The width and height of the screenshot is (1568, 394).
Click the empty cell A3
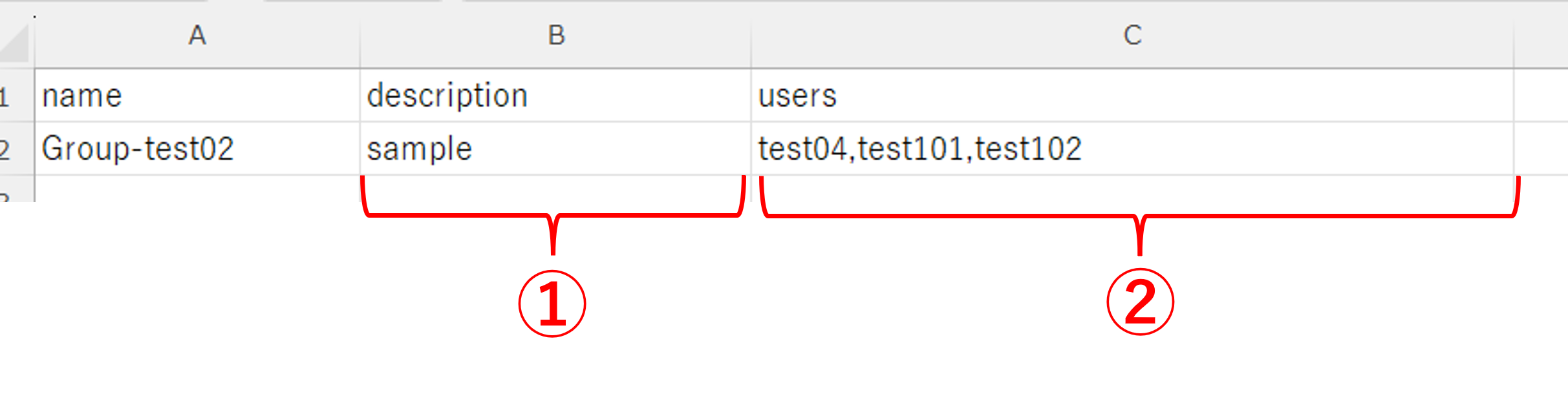197,189
